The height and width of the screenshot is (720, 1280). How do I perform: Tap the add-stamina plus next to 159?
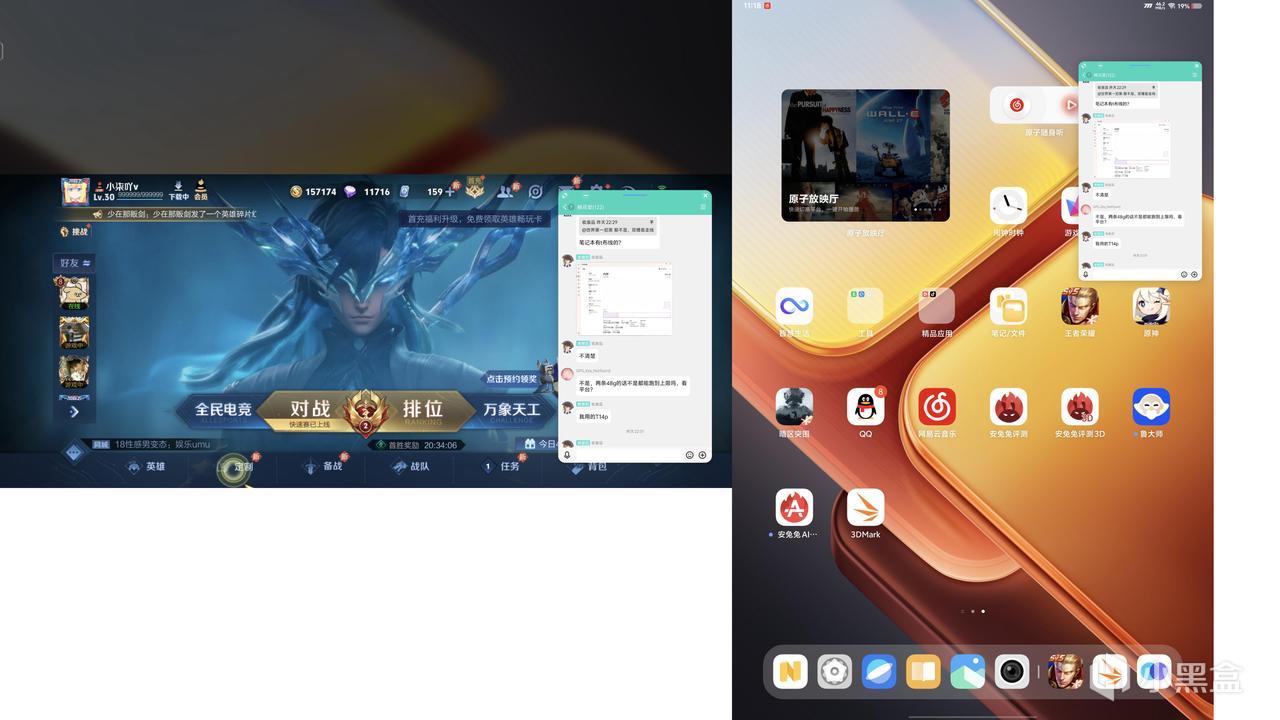pyautogui.click(x=449, y=191)
